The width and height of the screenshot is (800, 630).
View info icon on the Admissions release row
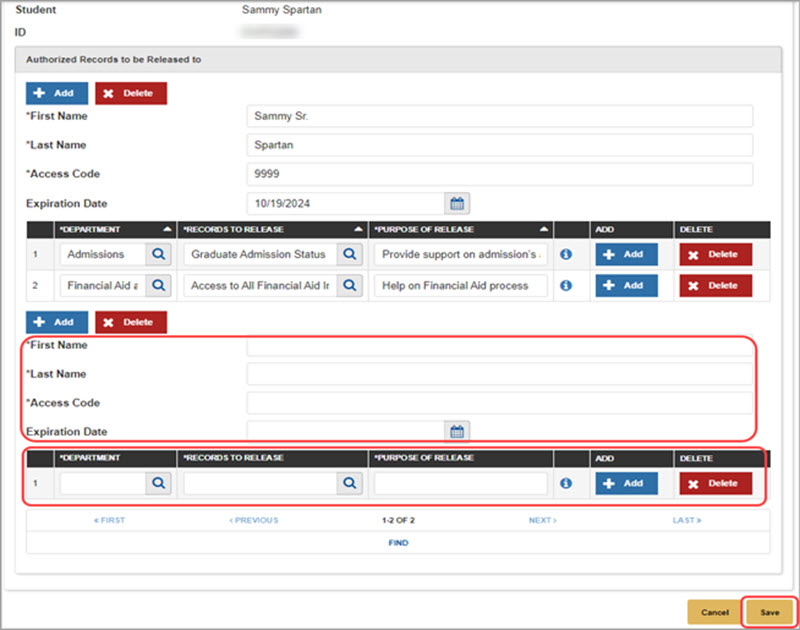(x=566, y=254)
